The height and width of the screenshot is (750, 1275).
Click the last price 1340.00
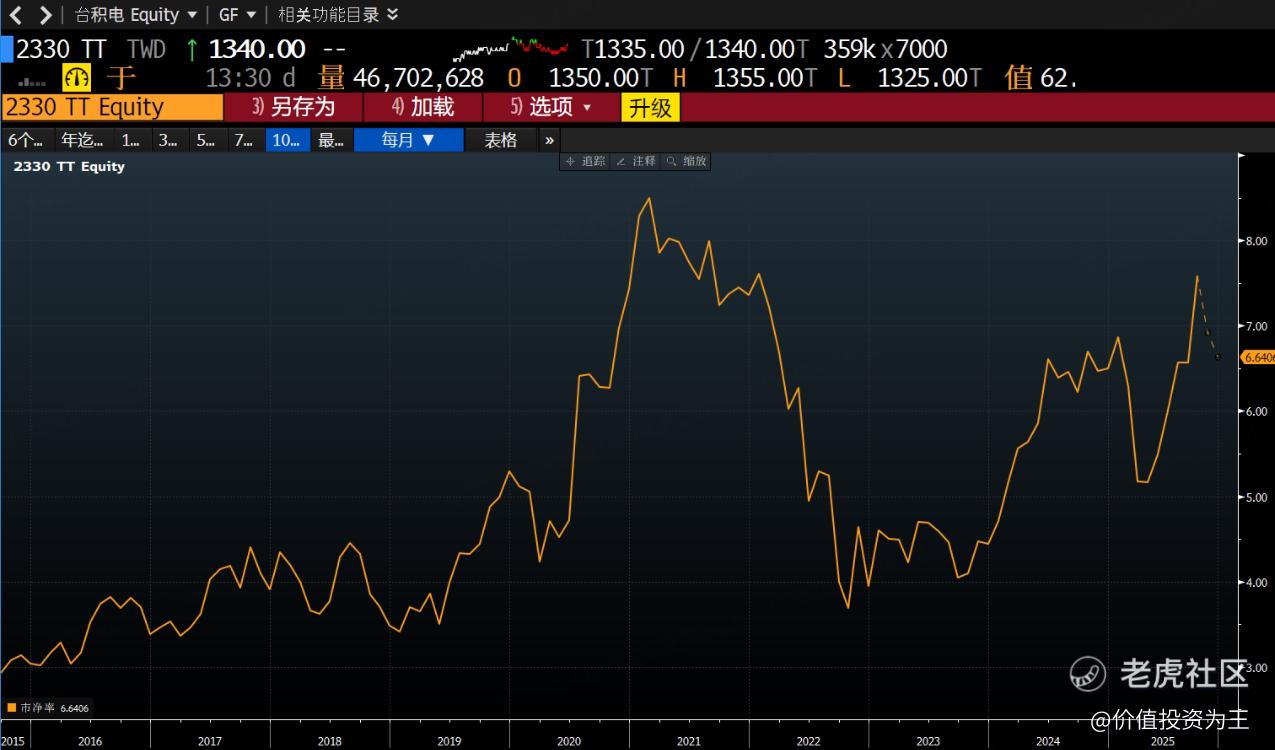(x=257, y=48)
